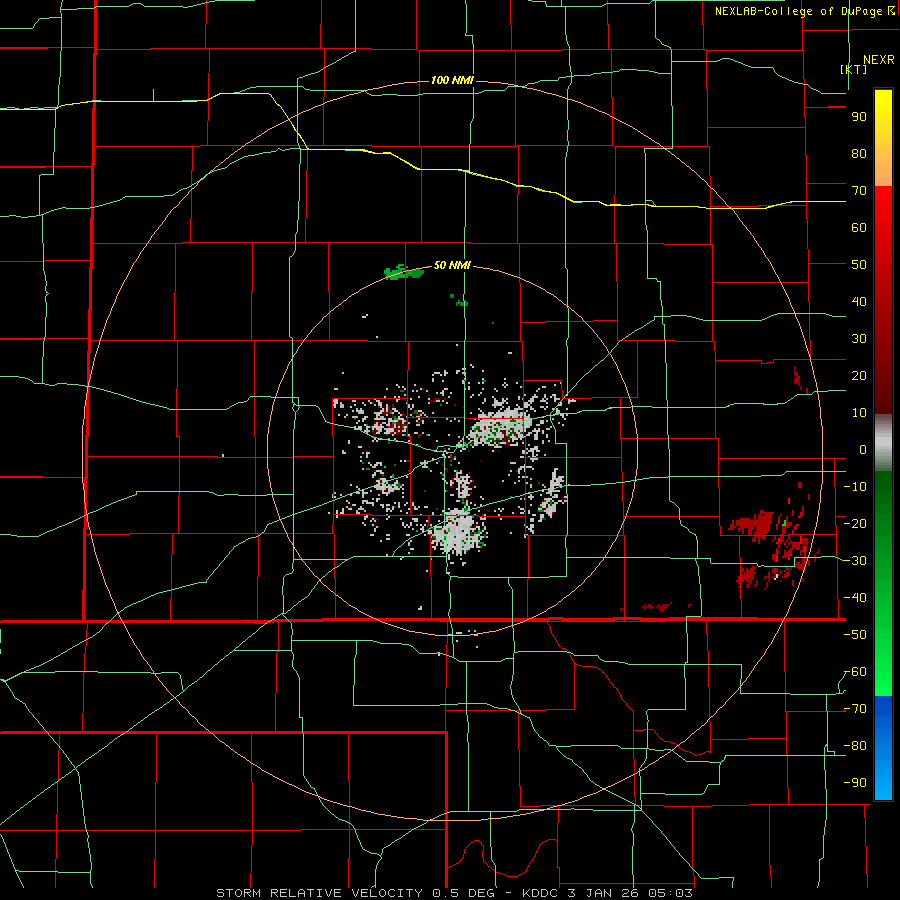The width and height of the screenshot is (900, 900).
Task: Click the 3 JAN 26 05:03 timestamp
Action: tap(631, 893)
